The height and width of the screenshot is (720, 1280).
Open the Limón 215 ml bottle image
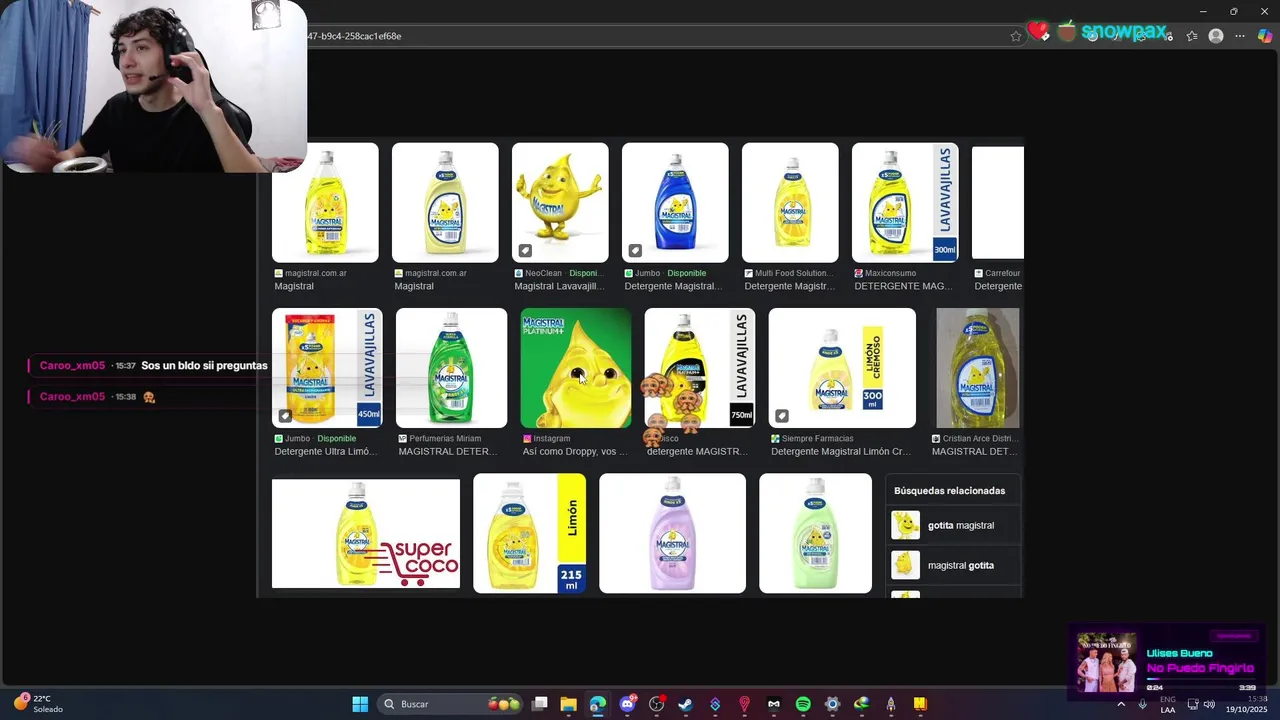(x=529, y=533)
